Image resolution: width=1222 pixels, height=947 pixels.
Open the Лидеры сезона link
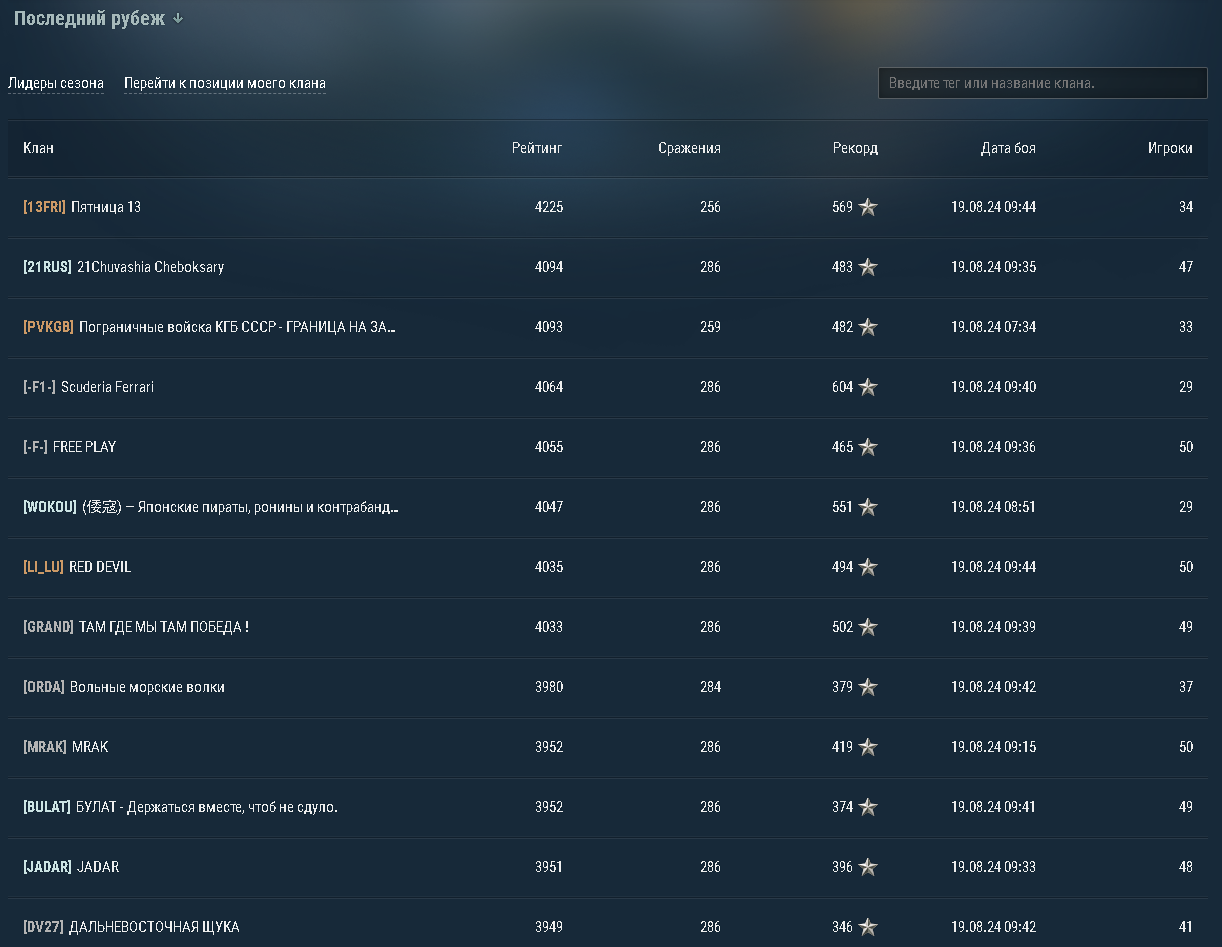(x=56, y=83)
